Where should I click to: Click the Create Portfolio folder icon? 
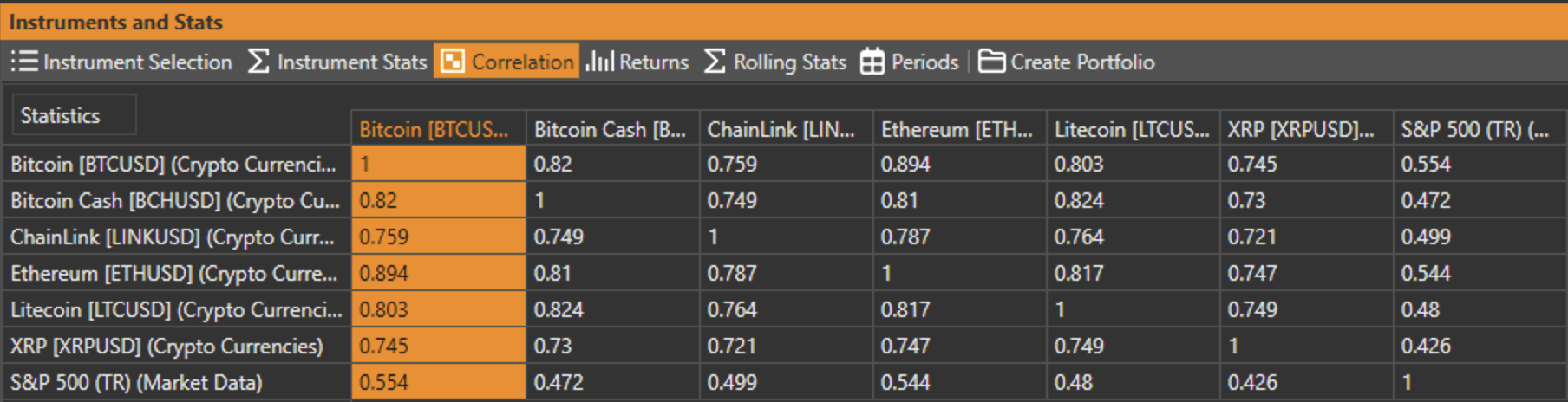[x=991, y=62]
